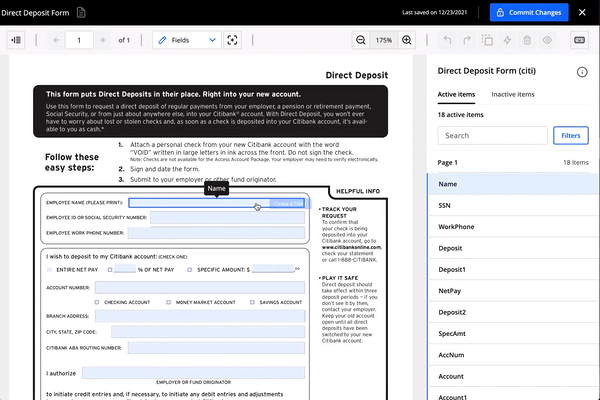This screenshot has width=600, height=400.
Task: Click the lightning bolt action icon
Action: tap(507, 40)
